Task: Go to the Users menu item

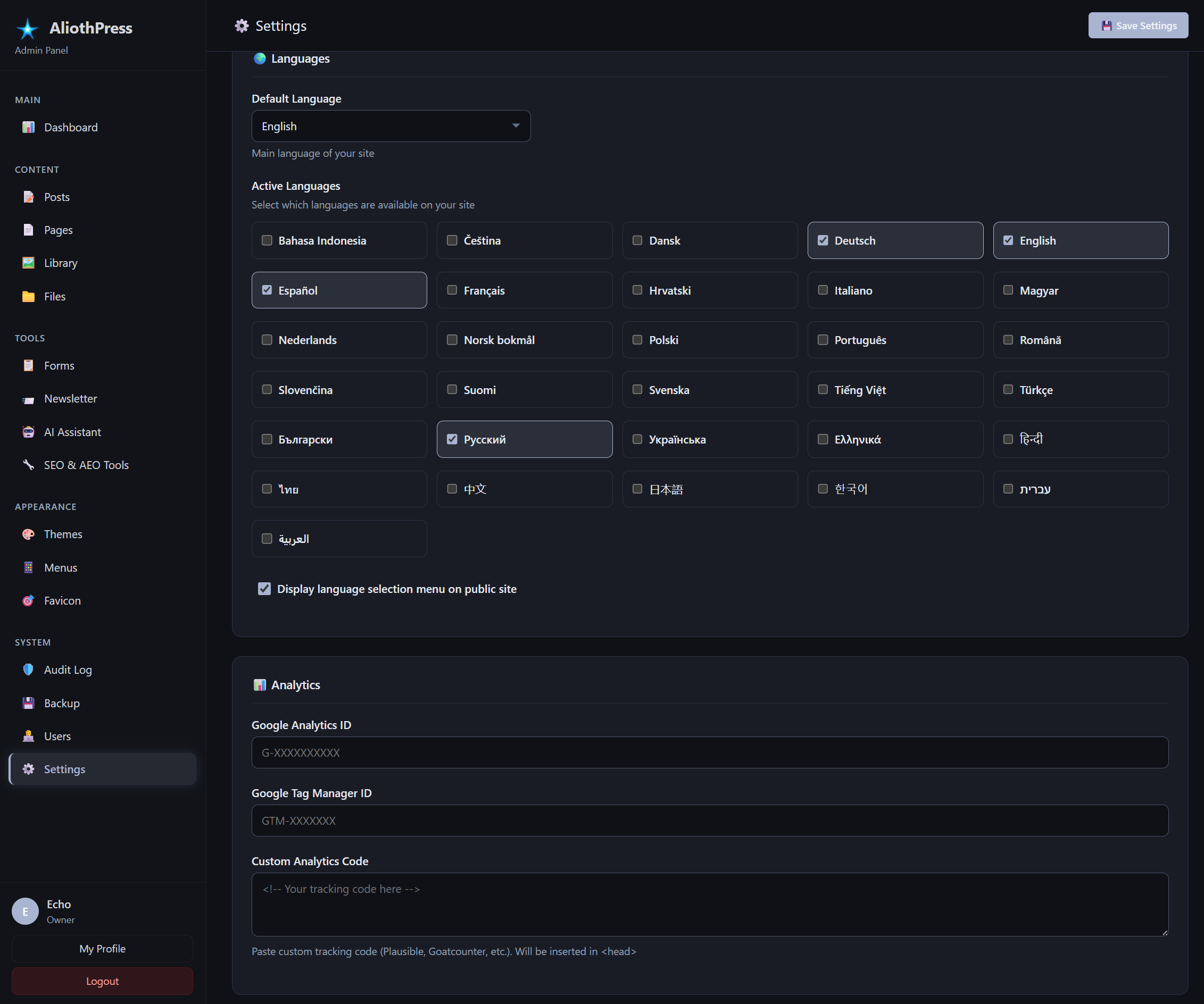Action: coord(57,736)
